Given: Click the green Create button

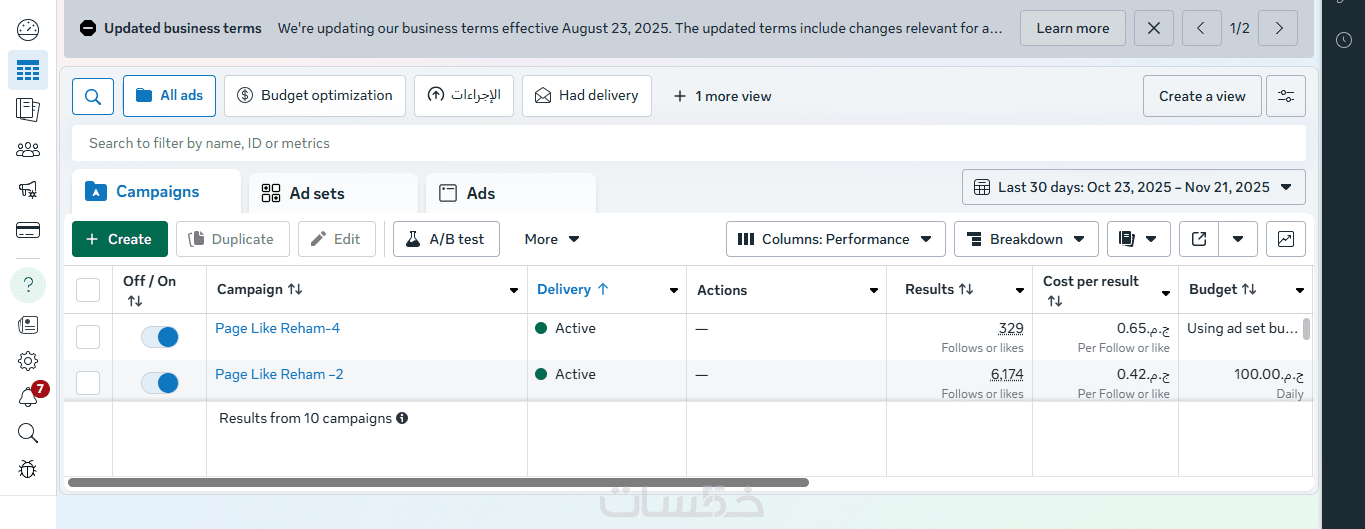Looking at the screenshot, I should click(120, 239).
